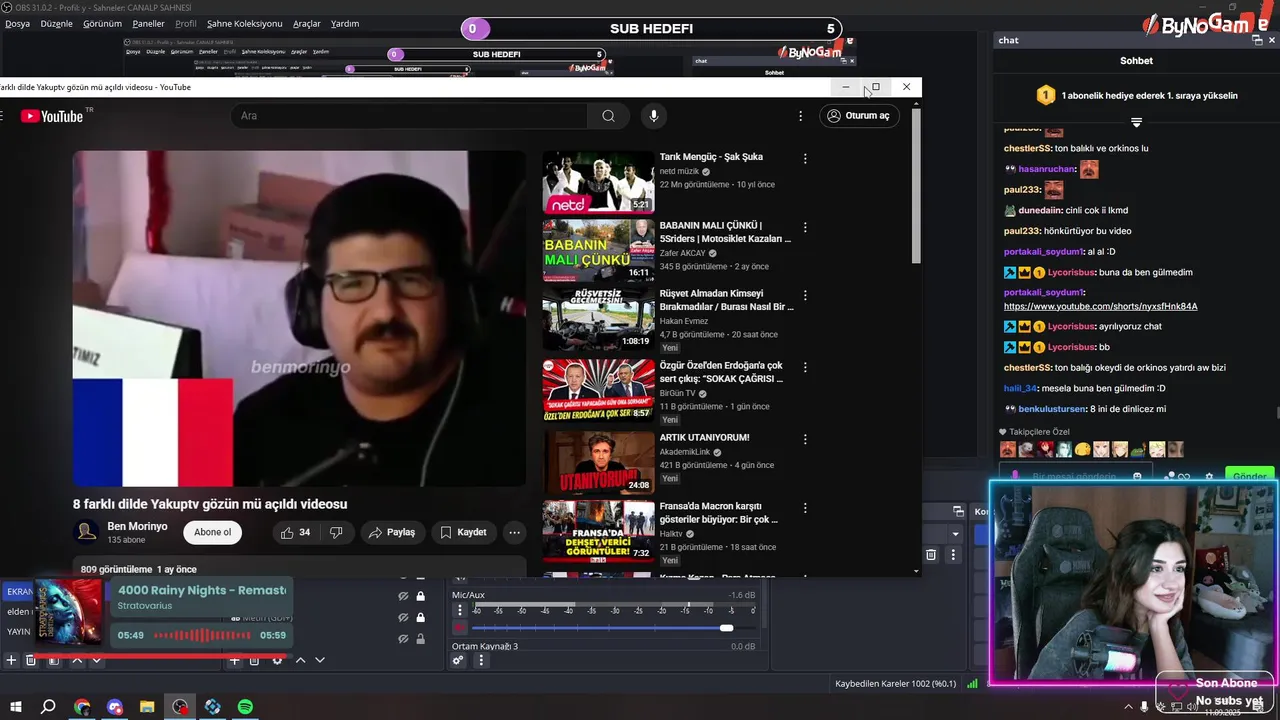Open advanced audio properties gear in the mixer
This screenshot has height=720, width=1280.
[458, 660]
